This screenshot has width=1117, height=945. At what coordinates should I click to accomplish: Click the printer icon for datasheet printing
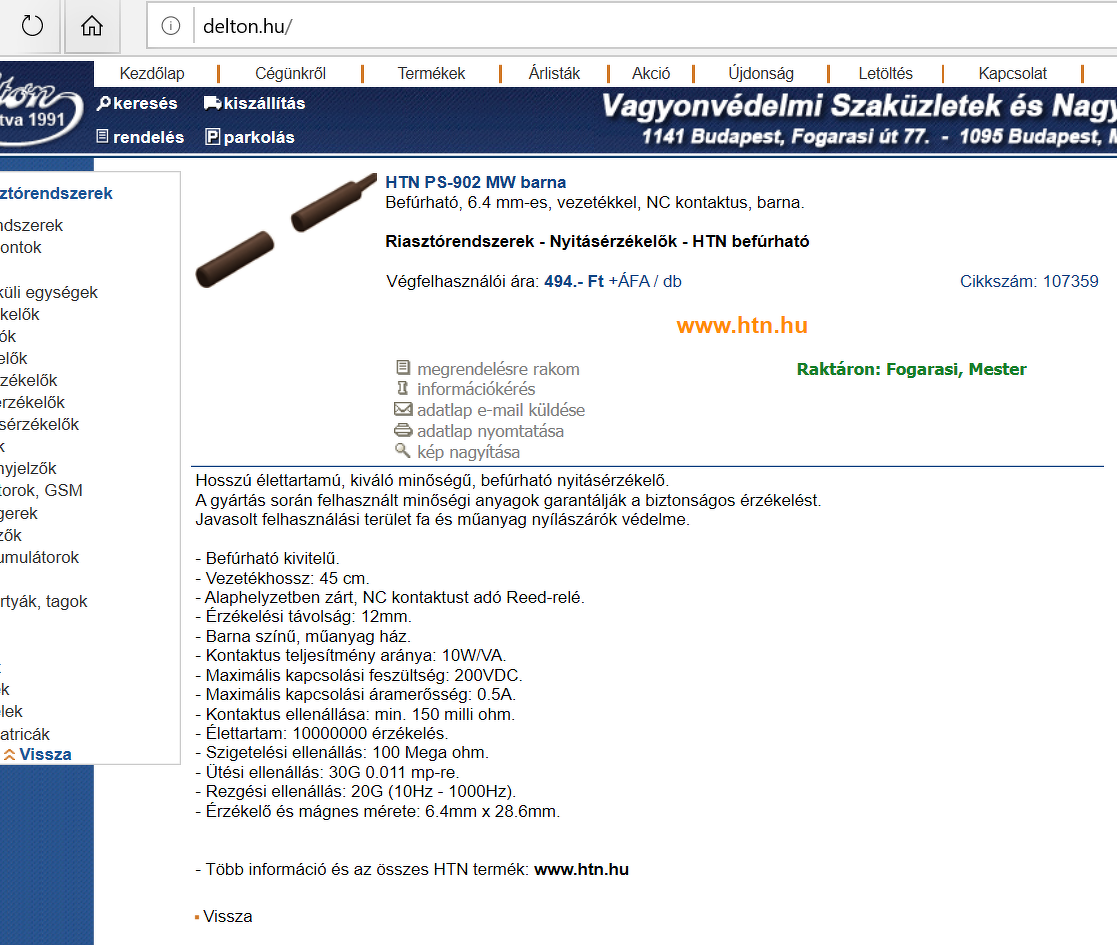coord(403,430)
